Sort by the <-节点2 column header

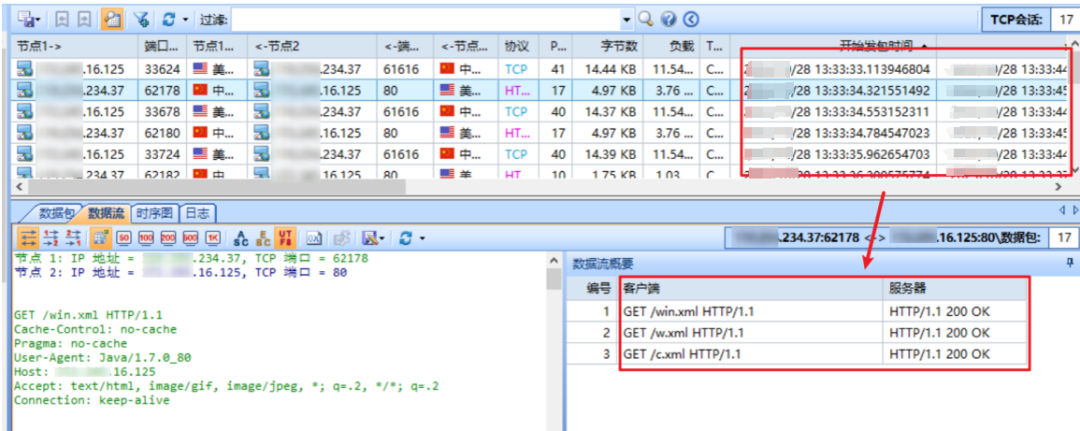click(313, 46)
